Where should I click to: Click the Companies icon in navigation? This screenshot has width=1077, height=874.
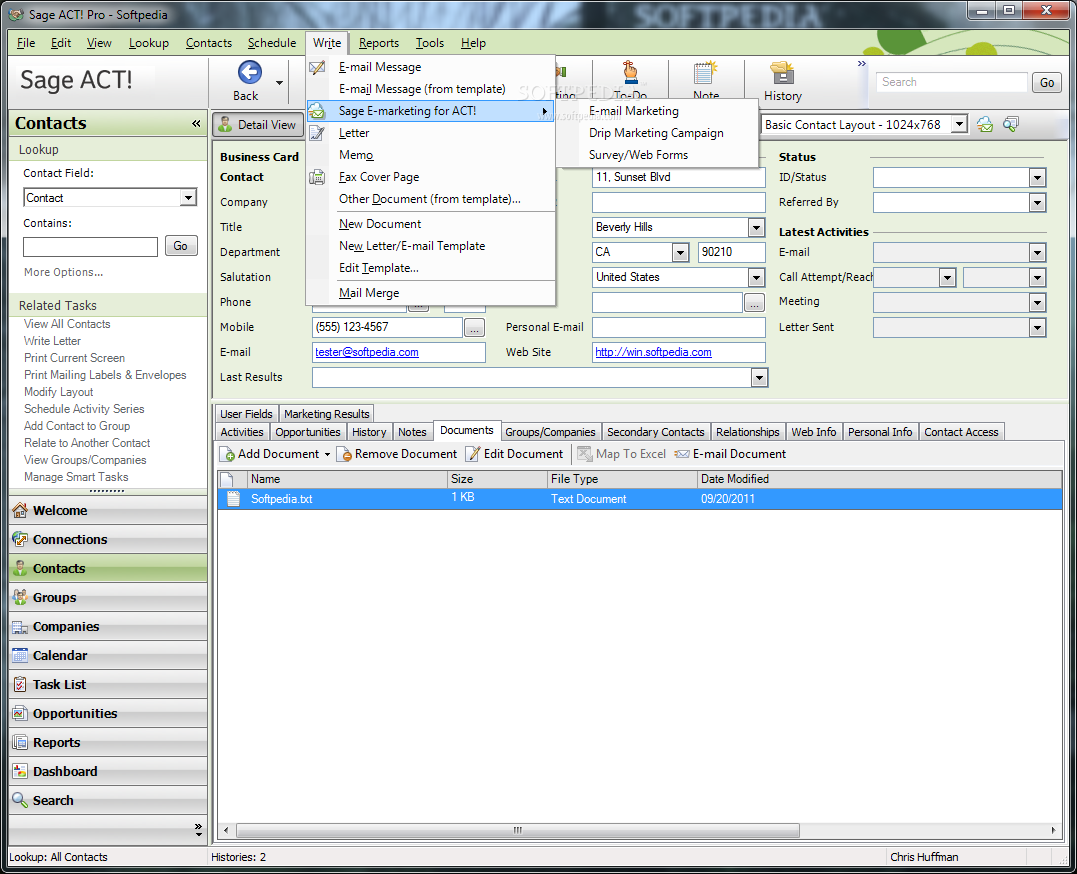(x=20, y=627)
